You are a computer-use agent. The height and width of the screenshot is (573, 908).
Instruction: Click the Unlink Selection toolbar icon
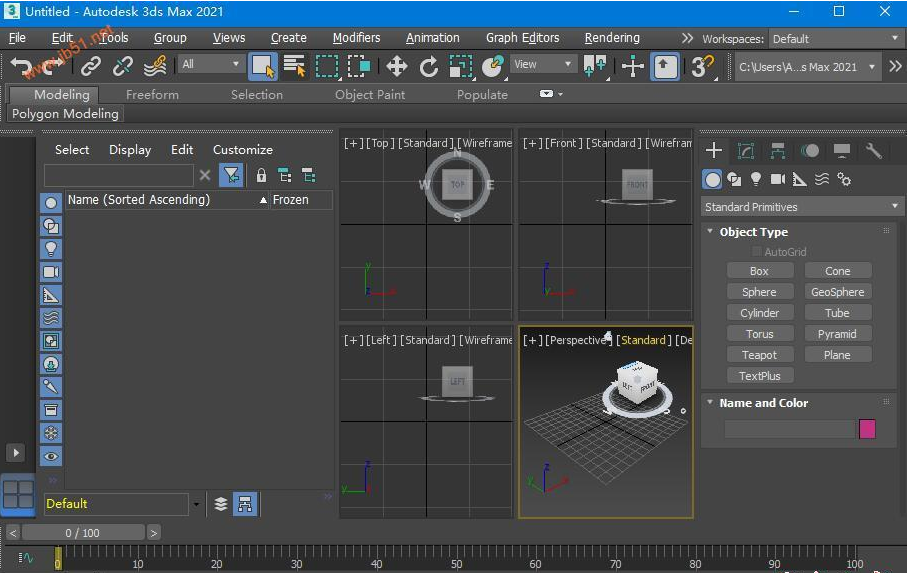click(x=123, y=66)
